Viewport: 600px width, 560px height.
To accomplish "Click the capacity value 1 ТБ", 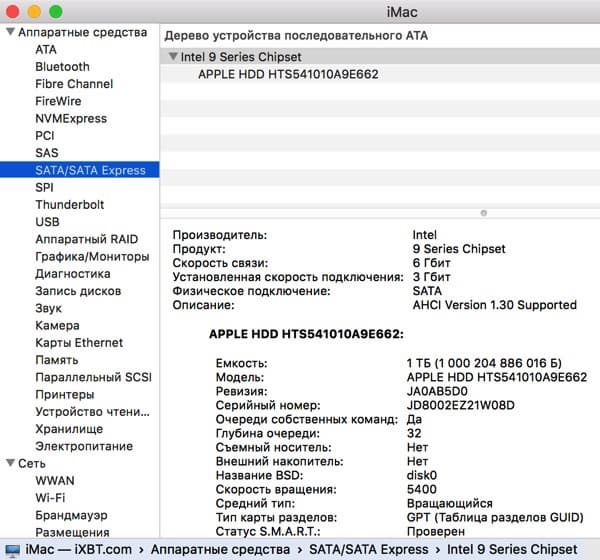I will (x=484, y=363).
